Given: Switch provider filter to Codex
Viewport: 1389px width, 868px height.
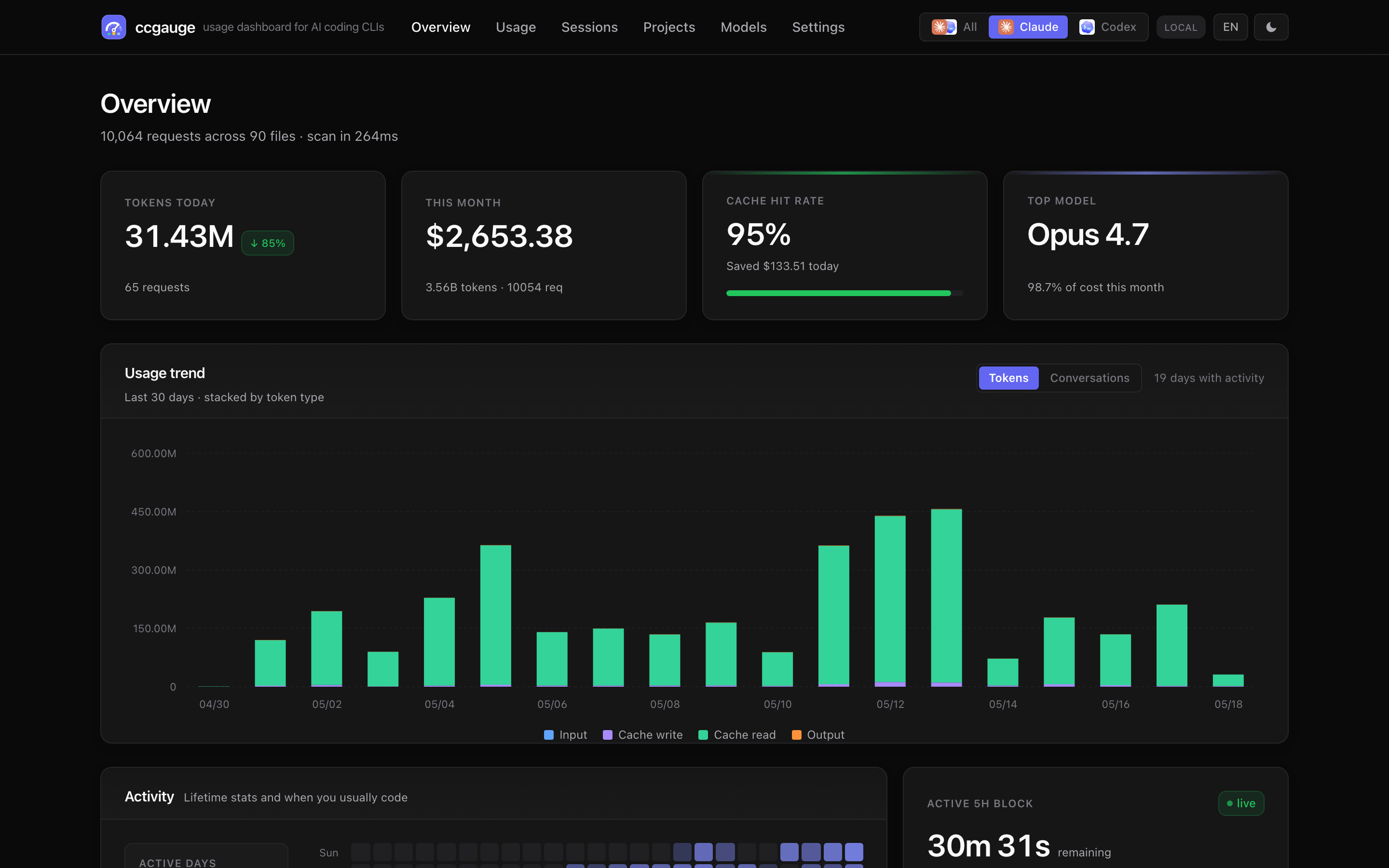Looking at the screenshot, I should (1107, 27).
